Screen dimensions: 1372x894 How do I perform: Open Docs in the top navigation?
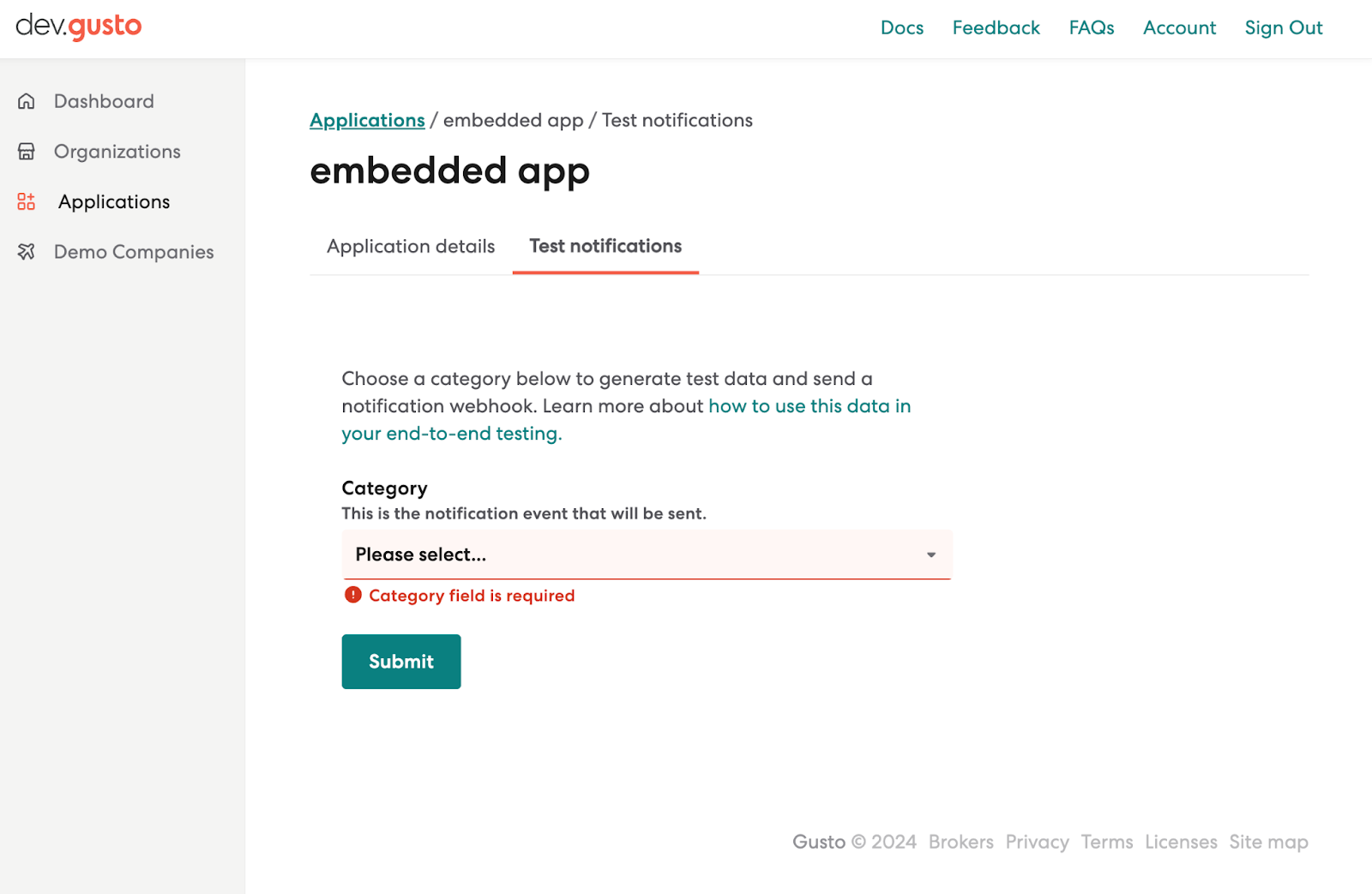[x=902, y=28]
